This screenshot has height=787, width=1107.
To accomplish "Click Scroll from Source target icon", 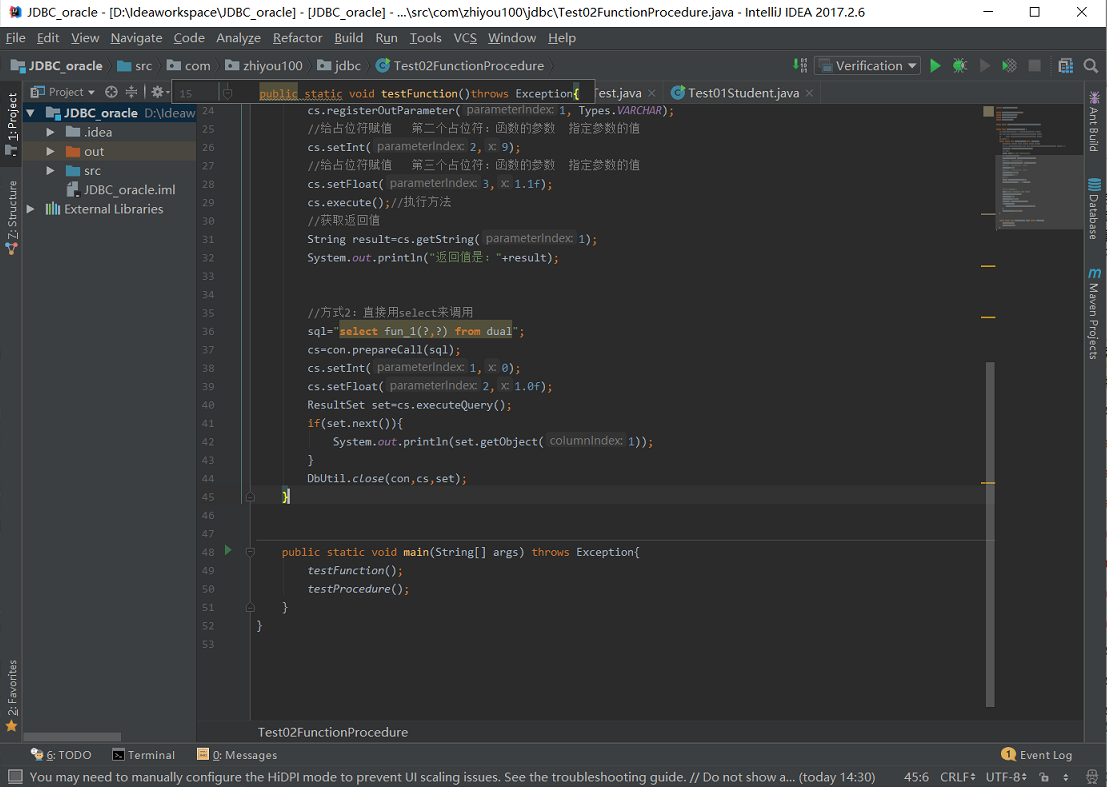I will point(111,92).
